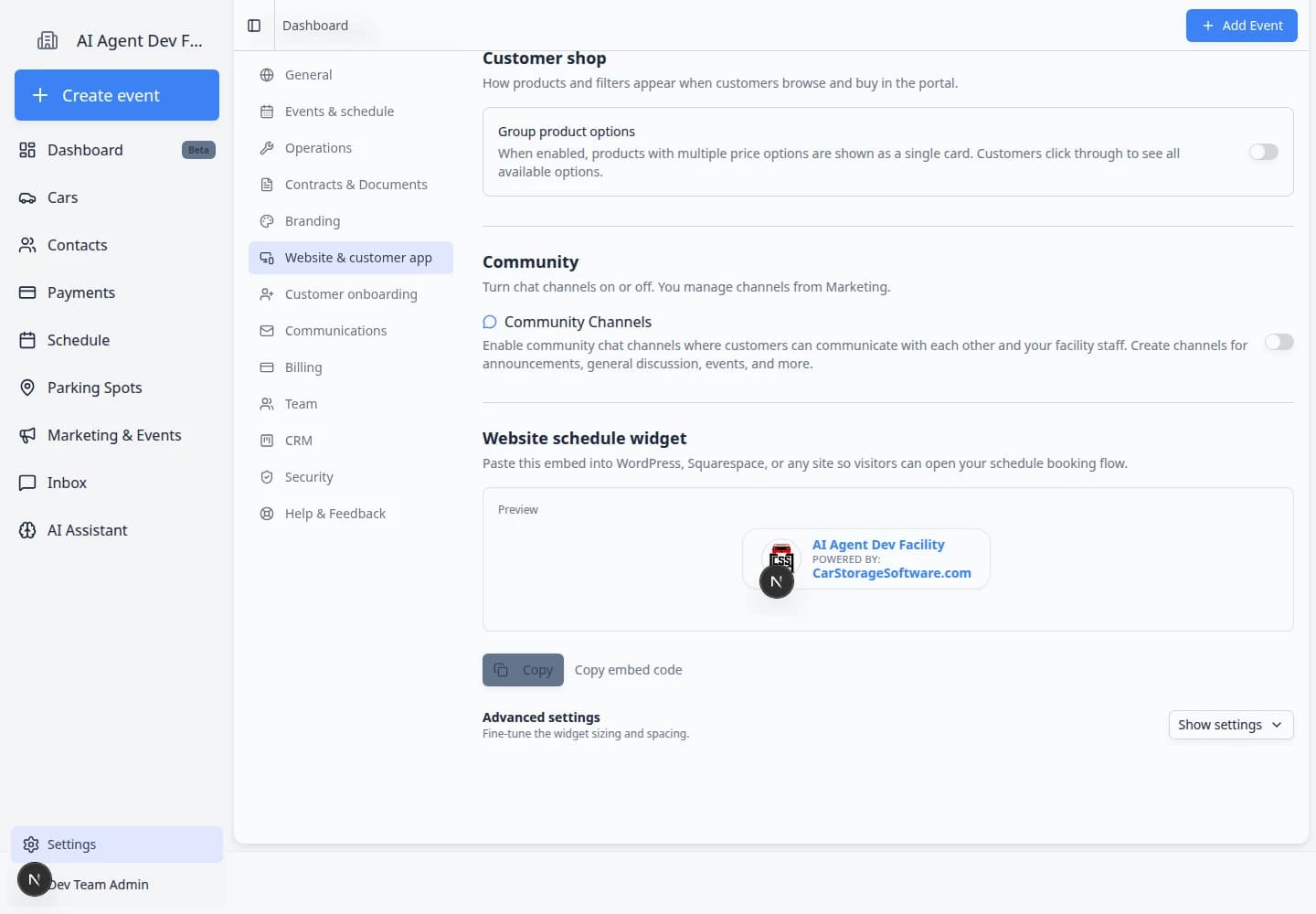Click the 'Advanced settings' heading

click(541, 717)
